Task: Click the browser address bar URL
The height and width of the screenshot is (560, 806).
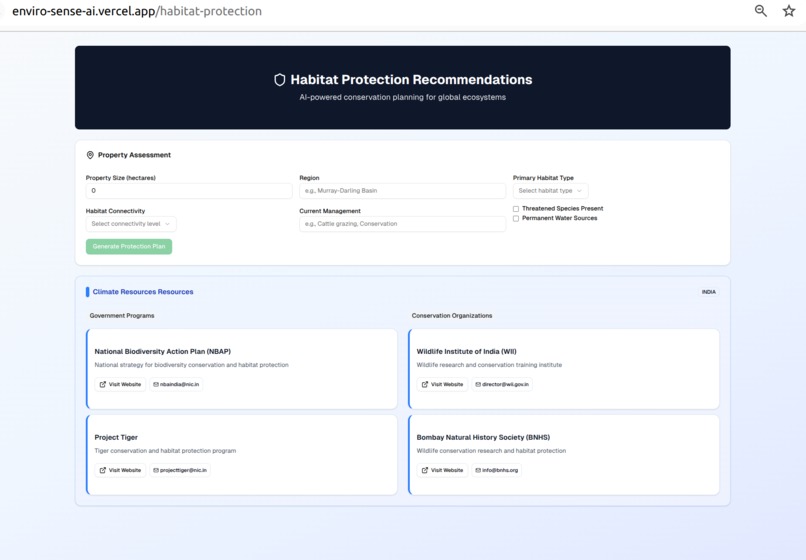Action: [x=137, y=11]
